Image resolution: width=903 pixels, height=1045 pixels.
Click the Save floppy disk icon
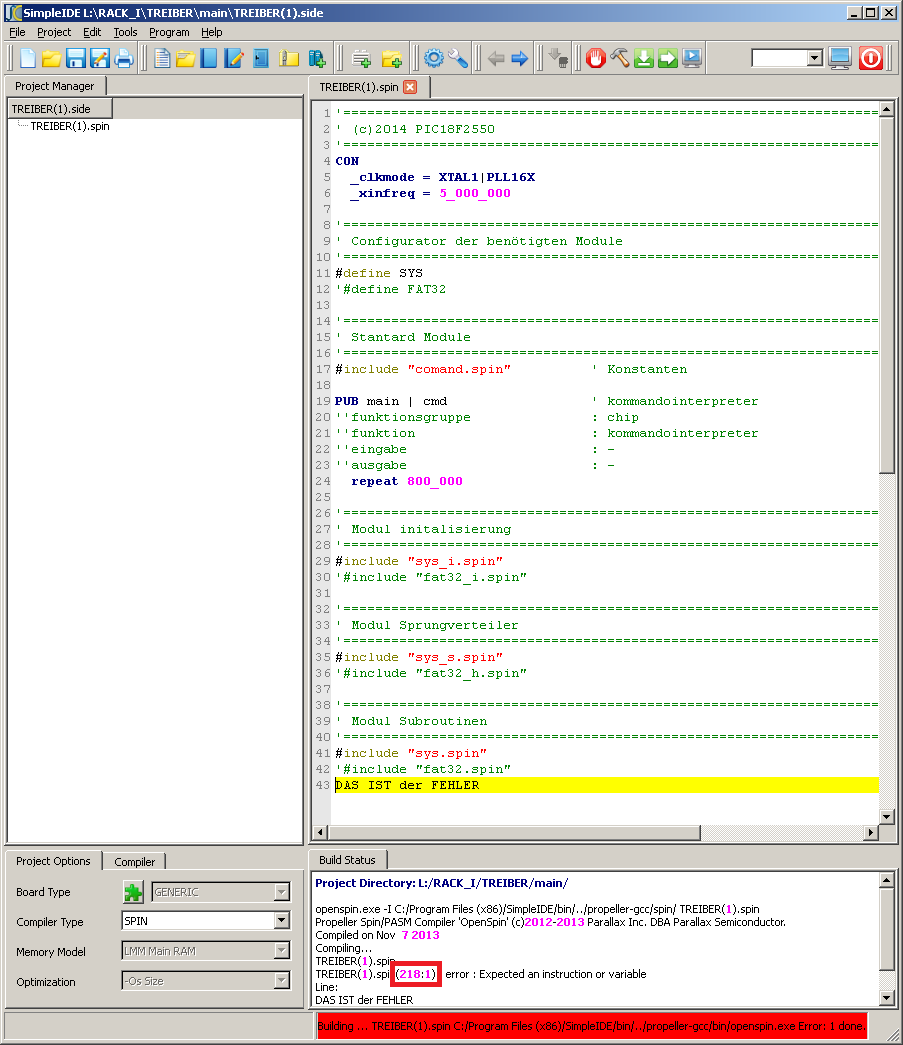click(x=75, y=58)
